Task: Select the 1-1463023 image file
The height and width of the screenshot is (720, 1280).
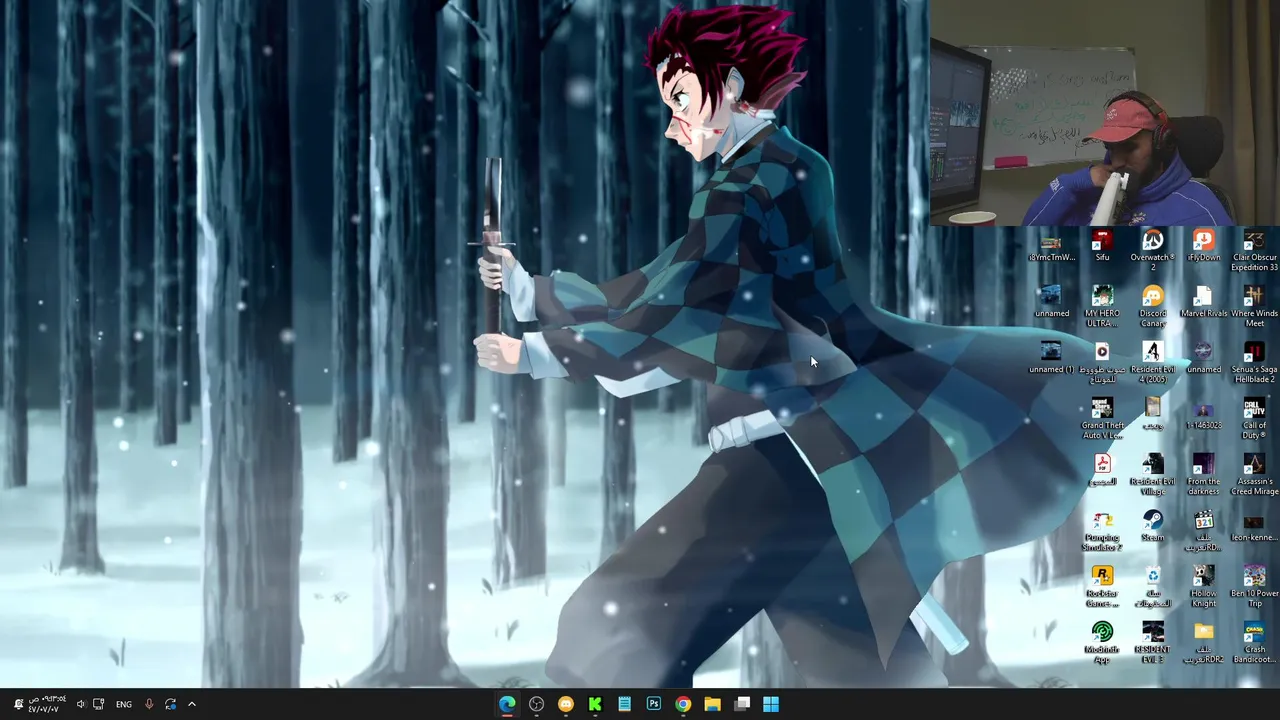Action: (1203, 415)
